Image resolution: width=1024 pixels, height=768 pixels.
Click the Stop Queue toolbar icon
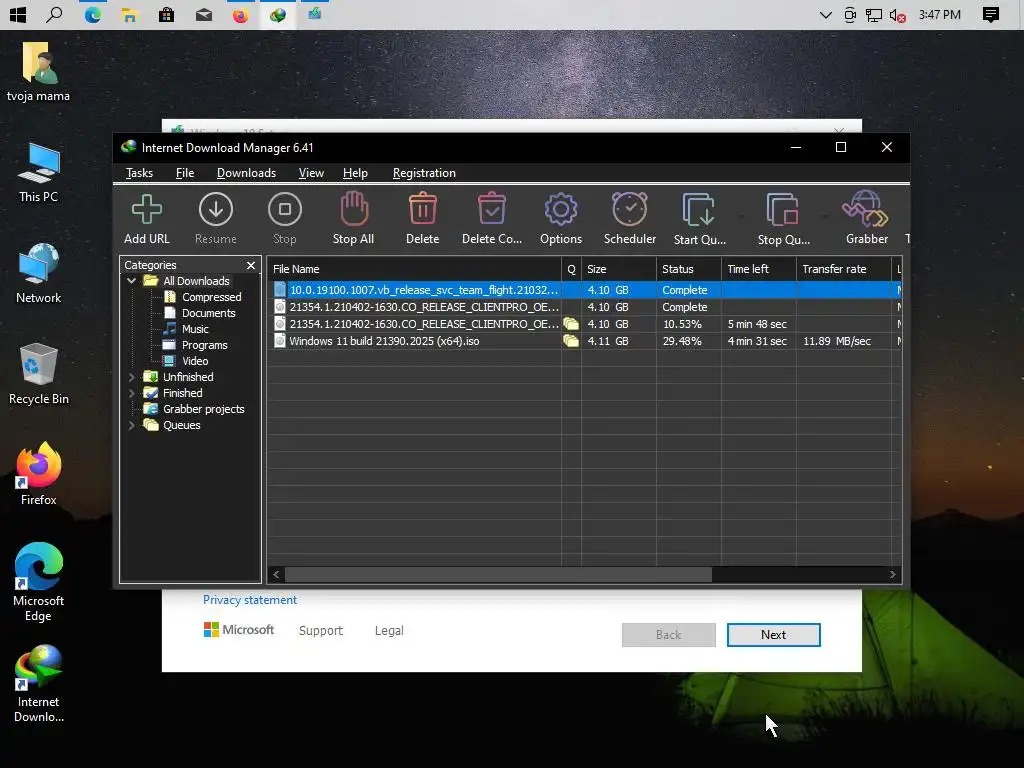click(783, 210)
